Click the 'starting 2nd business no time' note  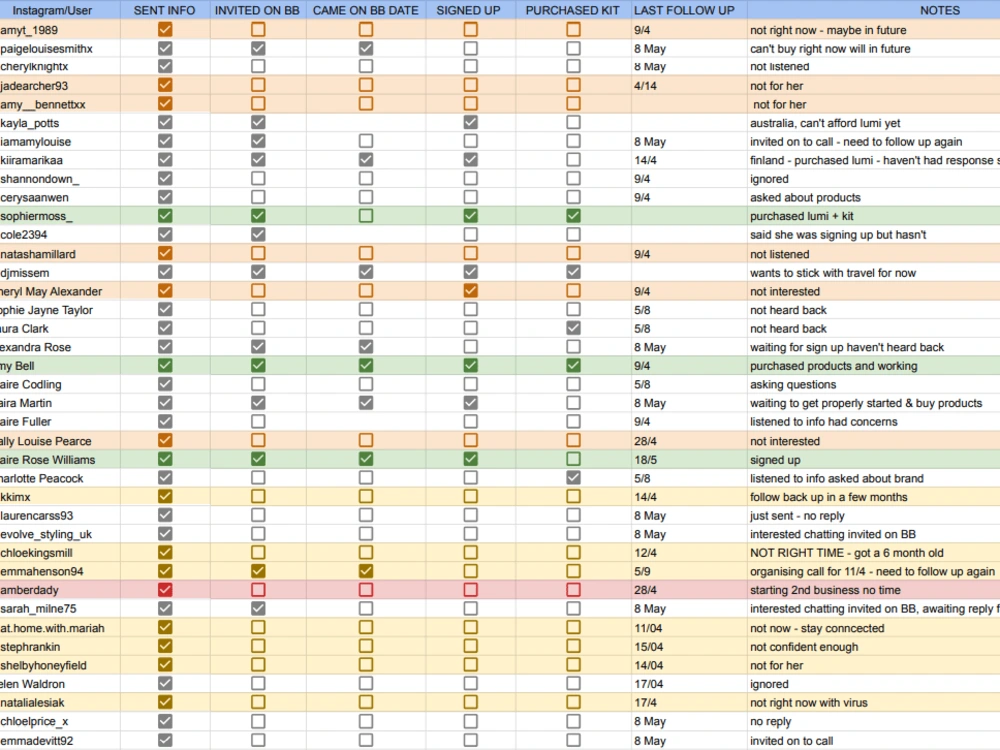point(825,590)
